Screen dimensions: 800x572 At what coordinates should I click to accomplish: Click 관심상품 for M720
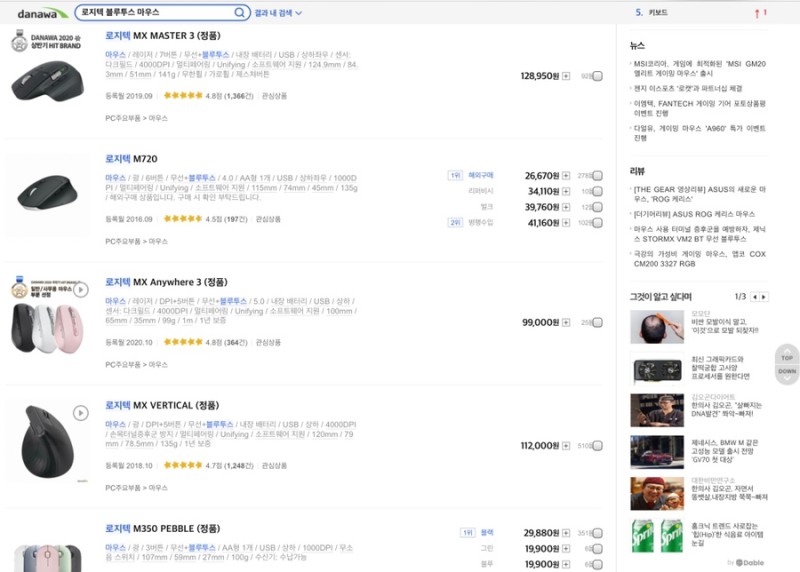coord(268,219)
